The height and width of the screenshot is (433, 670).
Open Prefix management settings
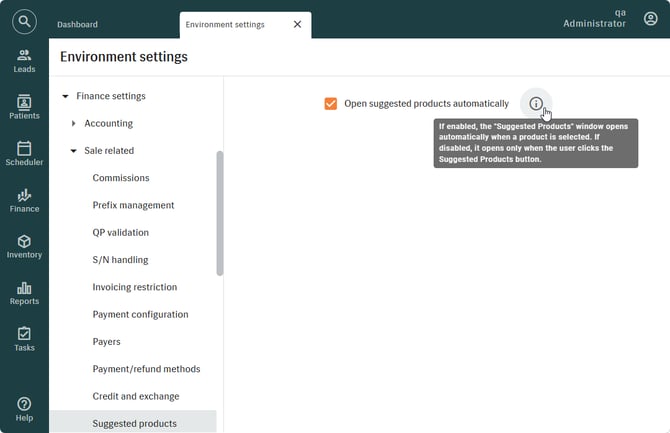tap(133, 205)
